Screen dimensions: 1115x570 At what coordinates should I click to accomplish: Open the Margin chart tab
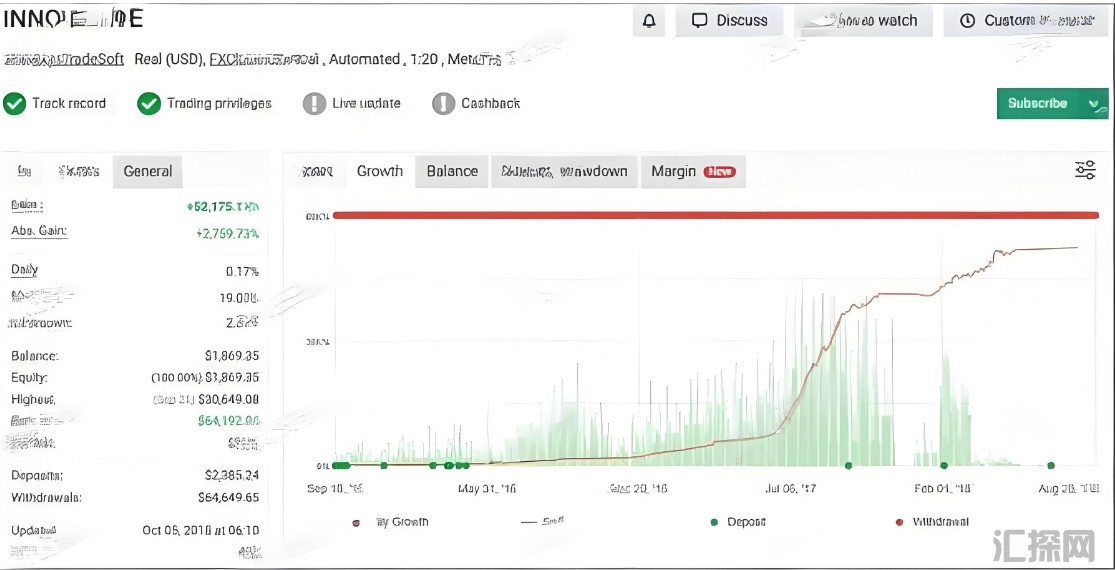[x=673, y=171]
